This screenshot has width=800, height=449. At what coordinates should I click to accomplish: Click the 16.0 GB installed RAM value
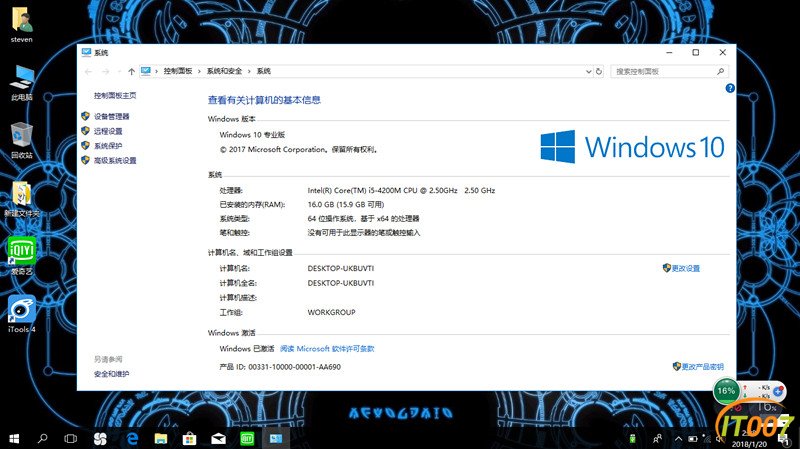(x=345, y=205)
